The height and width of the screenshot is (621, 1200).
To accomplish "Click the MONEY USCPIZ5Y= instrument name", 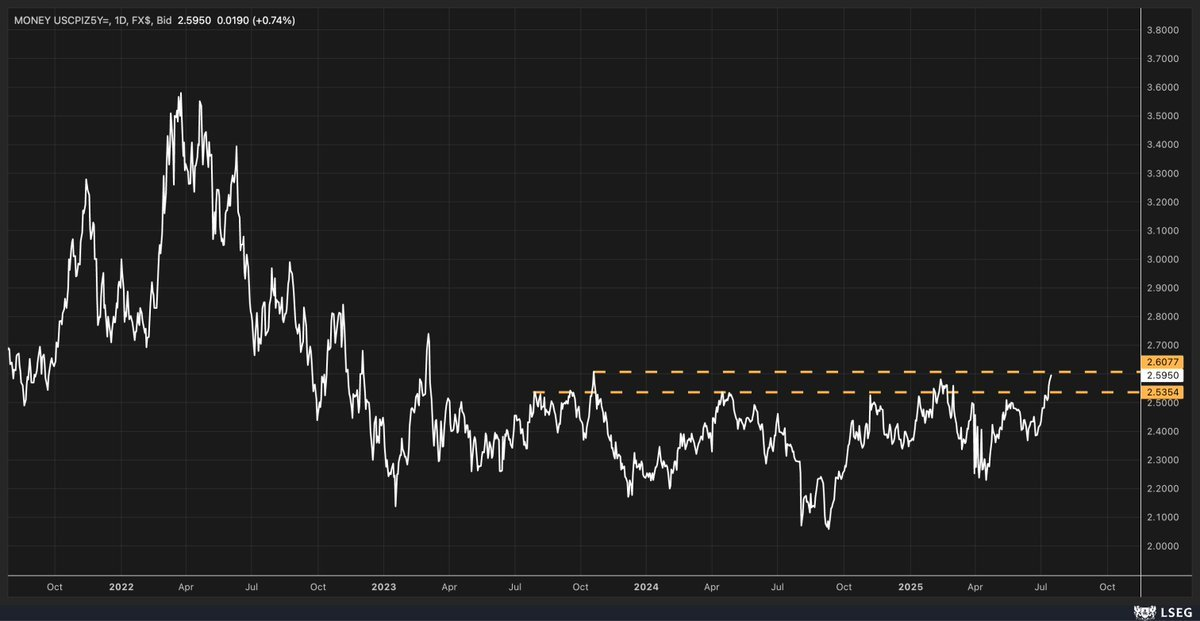I will coord(61,20).
